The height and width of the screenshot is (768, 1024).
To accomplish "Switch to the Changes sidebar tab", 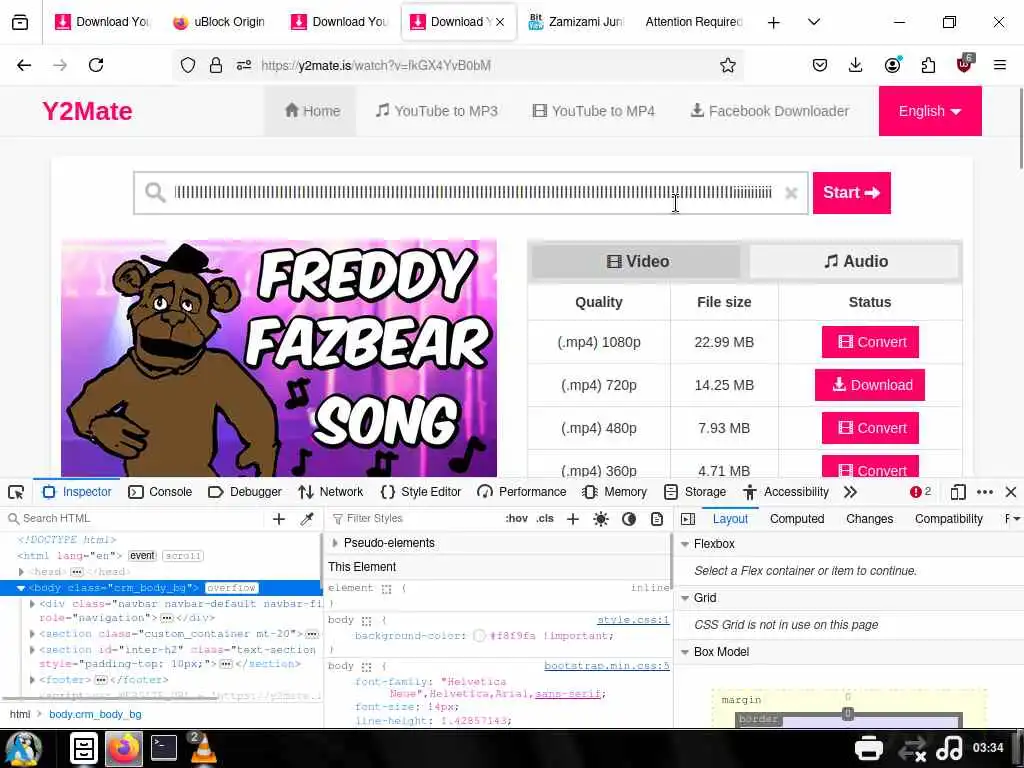I will (869, 519).
